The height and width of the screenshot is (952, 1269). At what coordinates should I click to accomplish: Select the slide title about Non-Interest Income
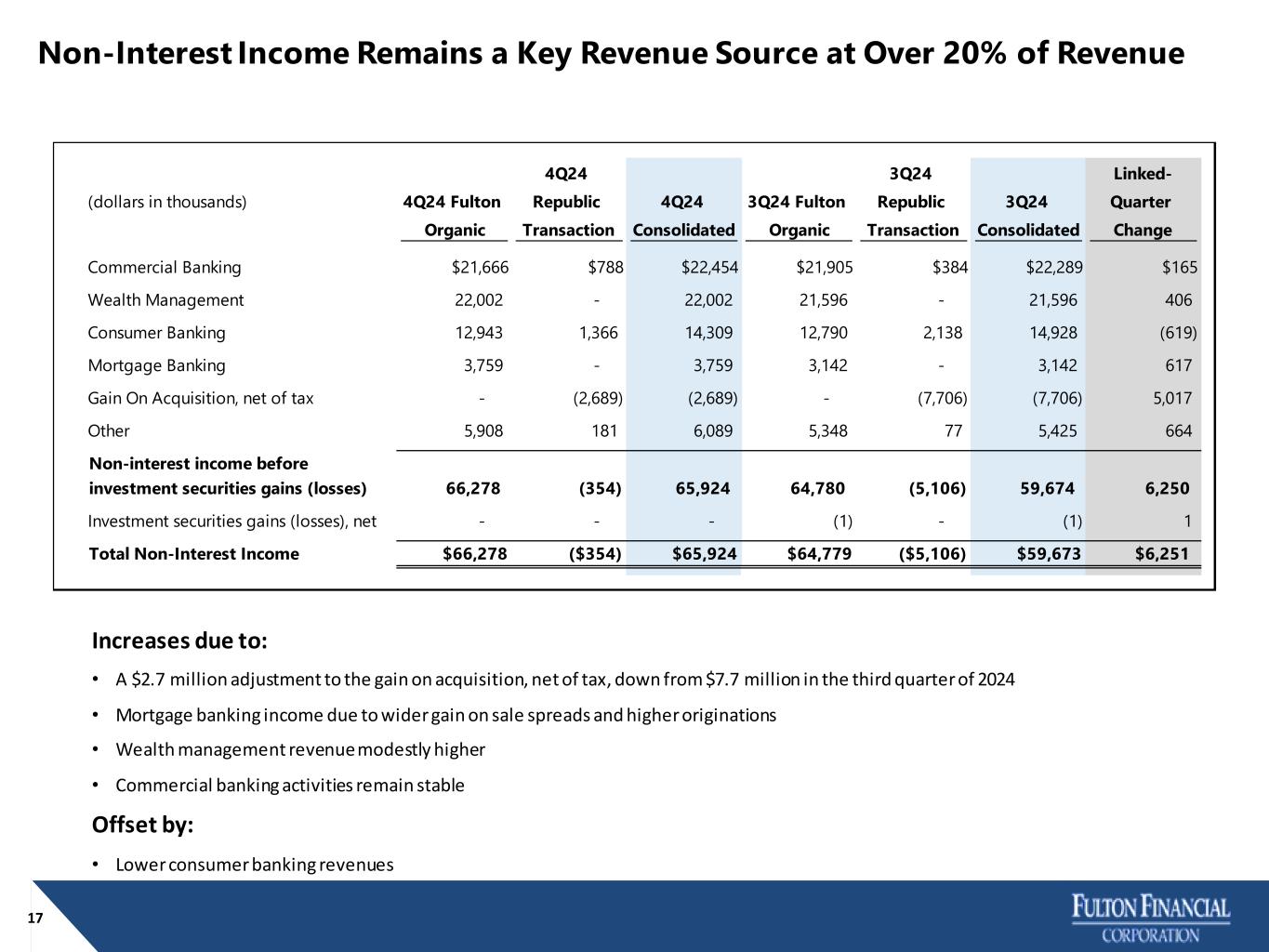611,54
